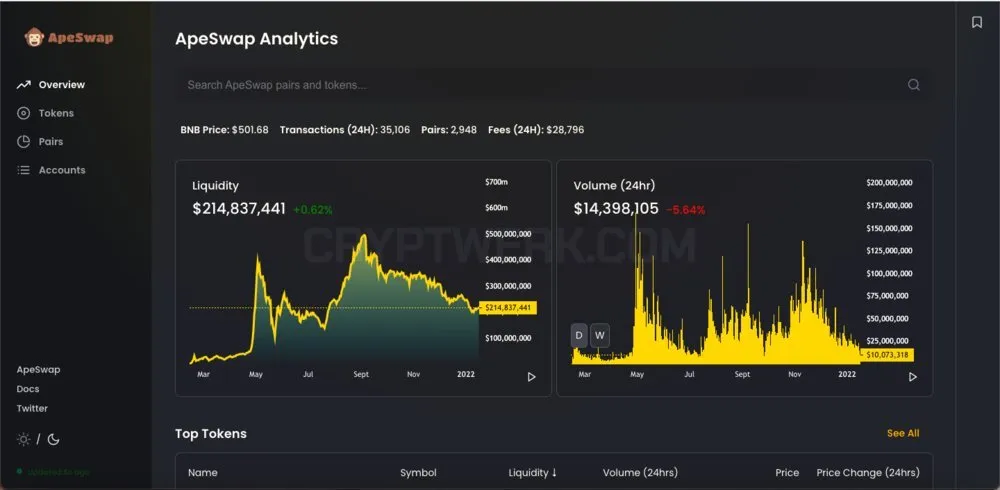
Task: Click the Accounts list icon
Action: [x=24, y=170]
